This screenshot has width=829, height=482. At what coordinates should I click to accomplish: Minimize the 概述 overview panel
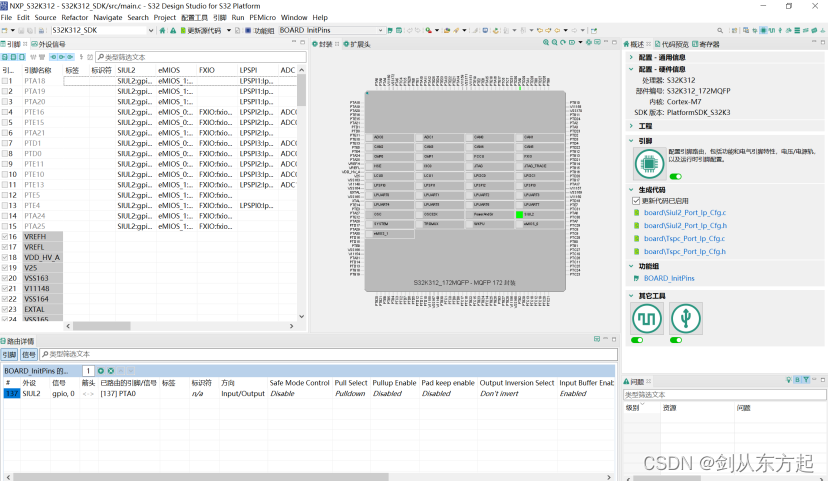(x=815, y=42)
